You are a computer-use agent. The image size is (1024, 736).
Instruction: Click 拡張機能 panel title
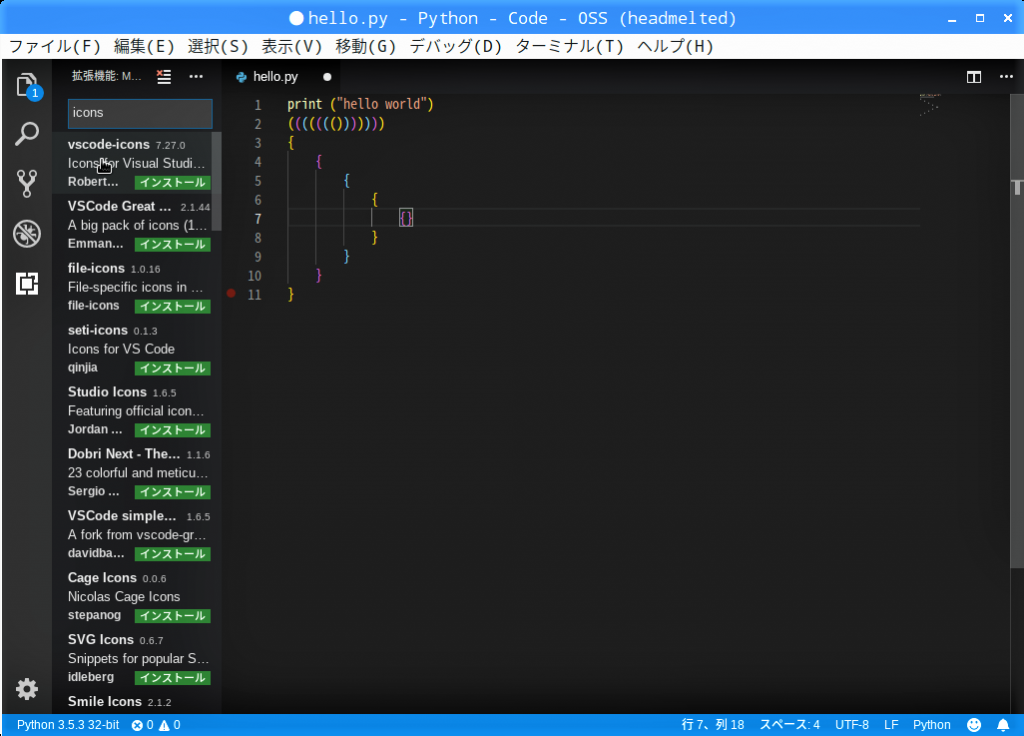coord(106,76)
